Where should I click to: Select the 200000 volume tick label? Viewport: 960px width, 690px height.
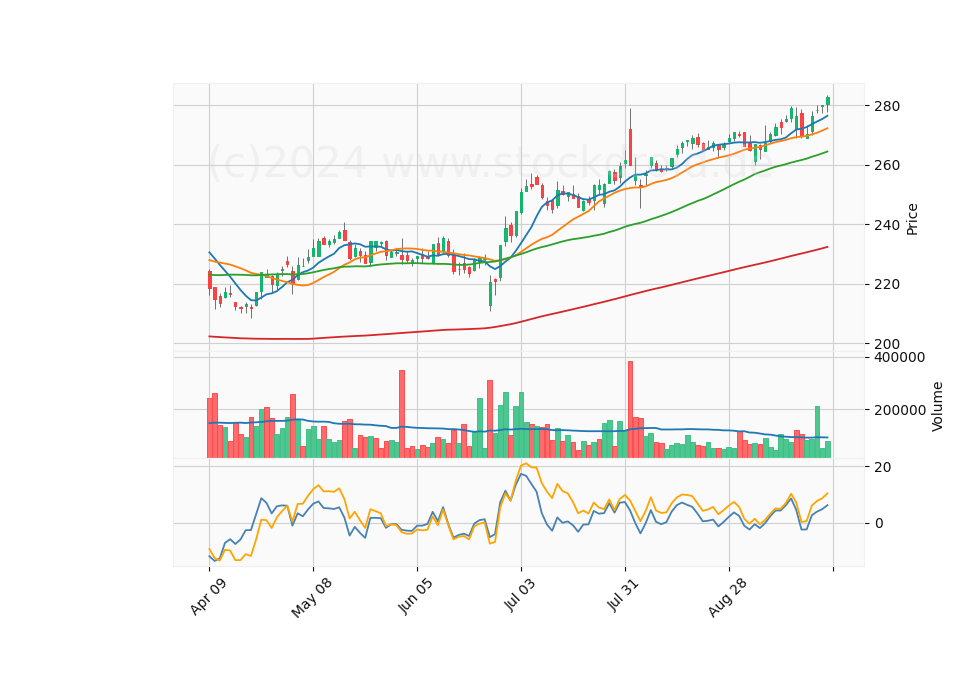click(x=900, y=410)
